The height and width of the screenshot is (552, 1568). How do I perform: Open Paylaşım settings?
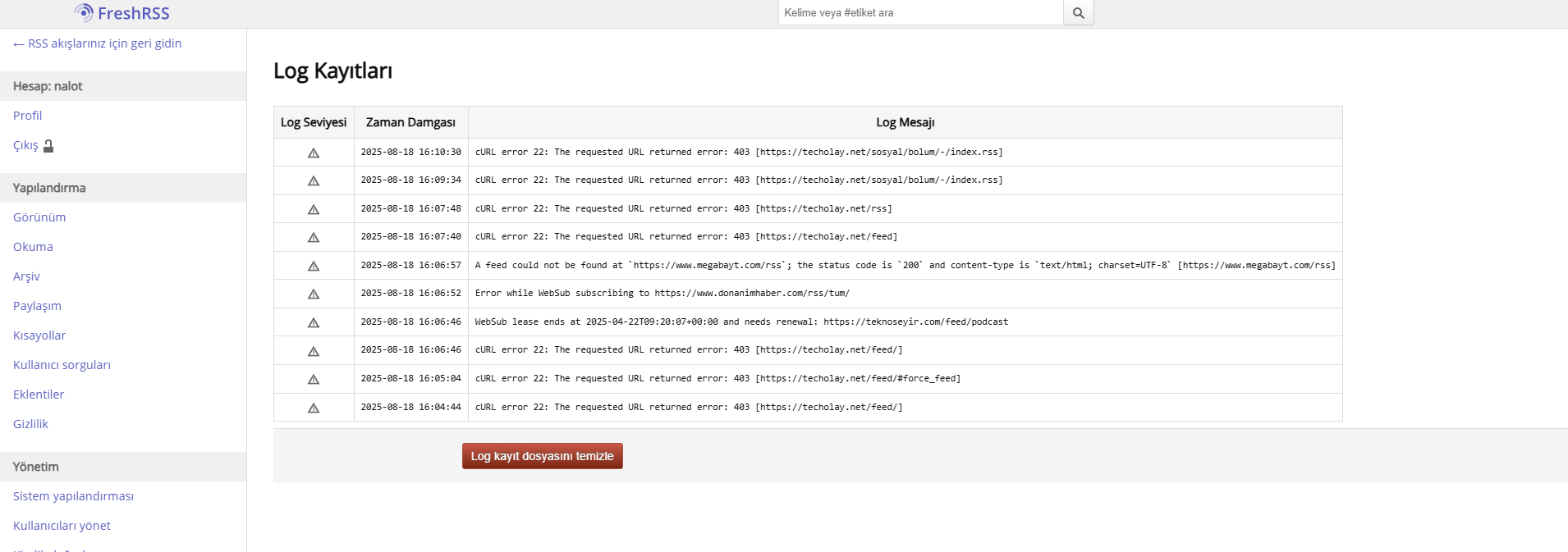pyautogui.click(x=37, y=306)
